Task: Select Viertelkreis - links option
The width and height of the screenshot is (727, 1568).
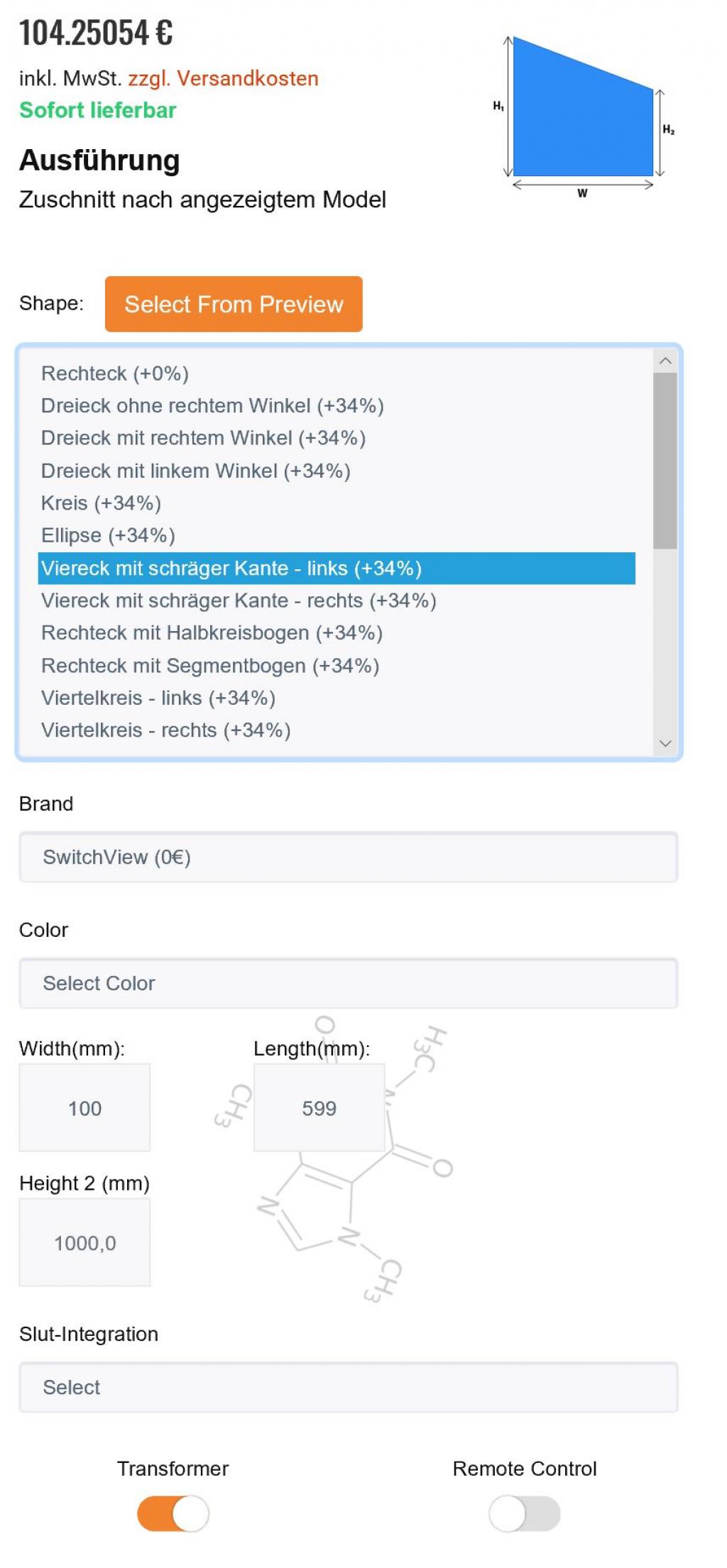Action: [158, 698]
